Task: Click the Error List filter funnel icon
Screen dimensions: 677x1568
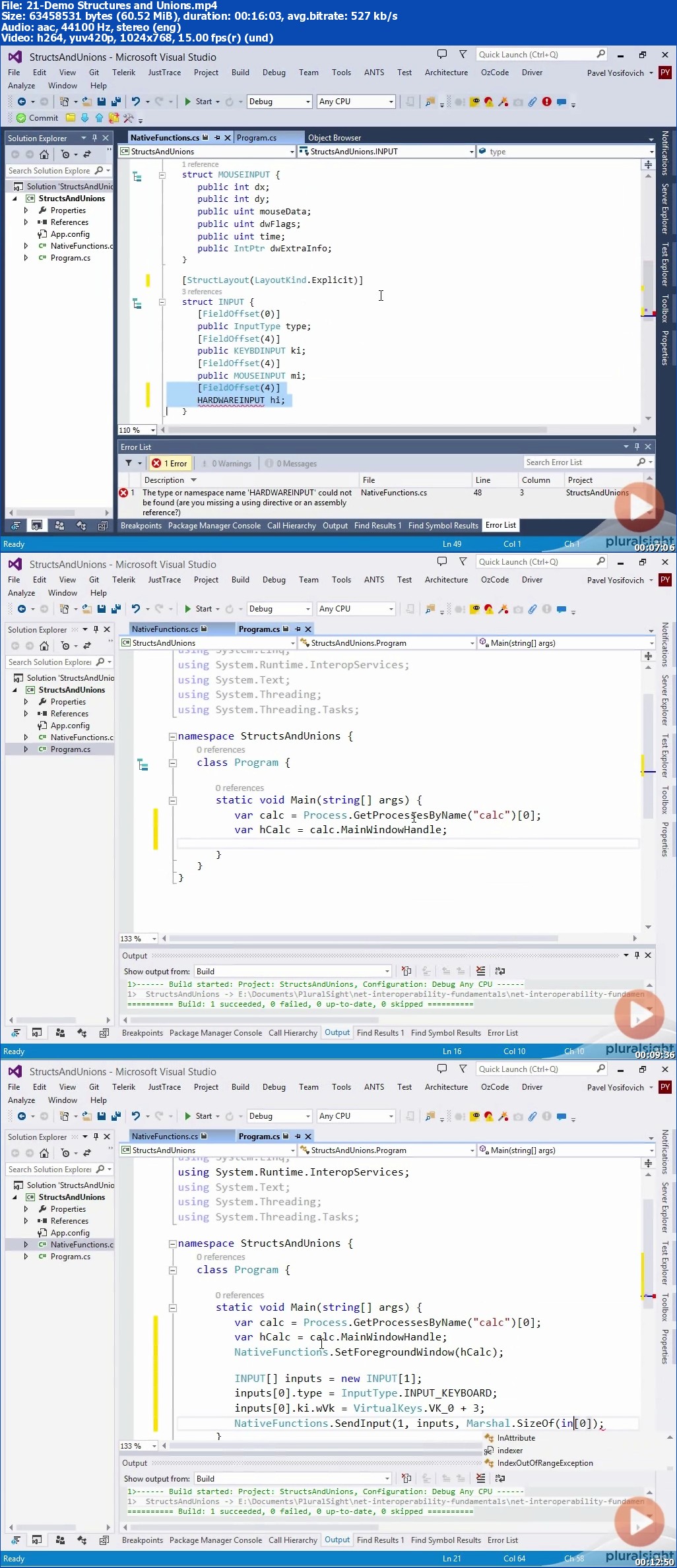Action: [x=129, y=463]
